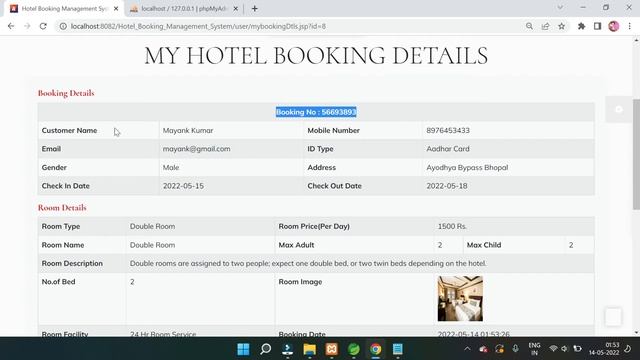This screenshot has width=640, height=360.
Task: Bookmark this page with the star
Action: (x=562, y=26)
